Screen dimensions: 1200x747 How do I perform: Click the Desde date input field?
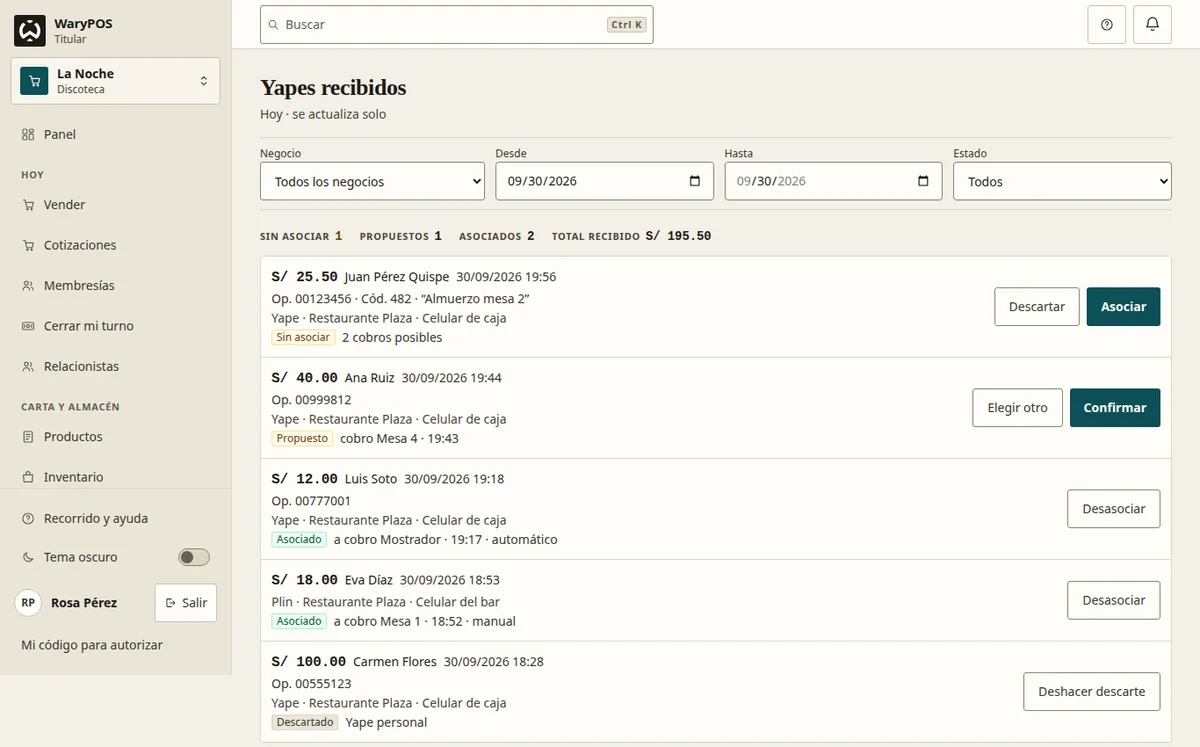604,182
